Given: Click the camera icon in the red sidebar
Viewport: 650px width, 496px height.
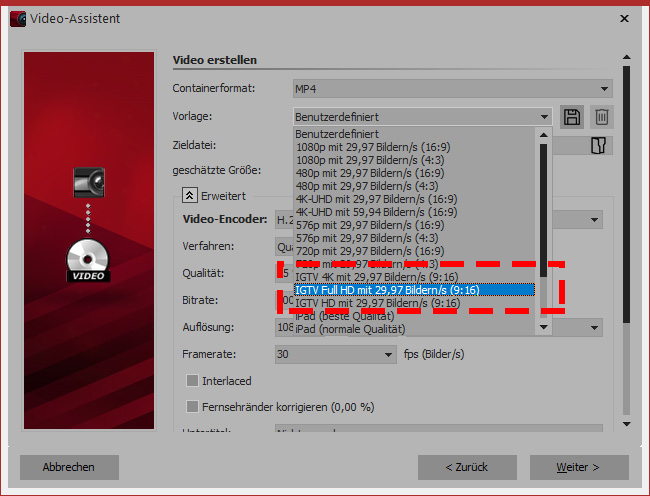Looking at the screenshot, I should tap(89, 182).
